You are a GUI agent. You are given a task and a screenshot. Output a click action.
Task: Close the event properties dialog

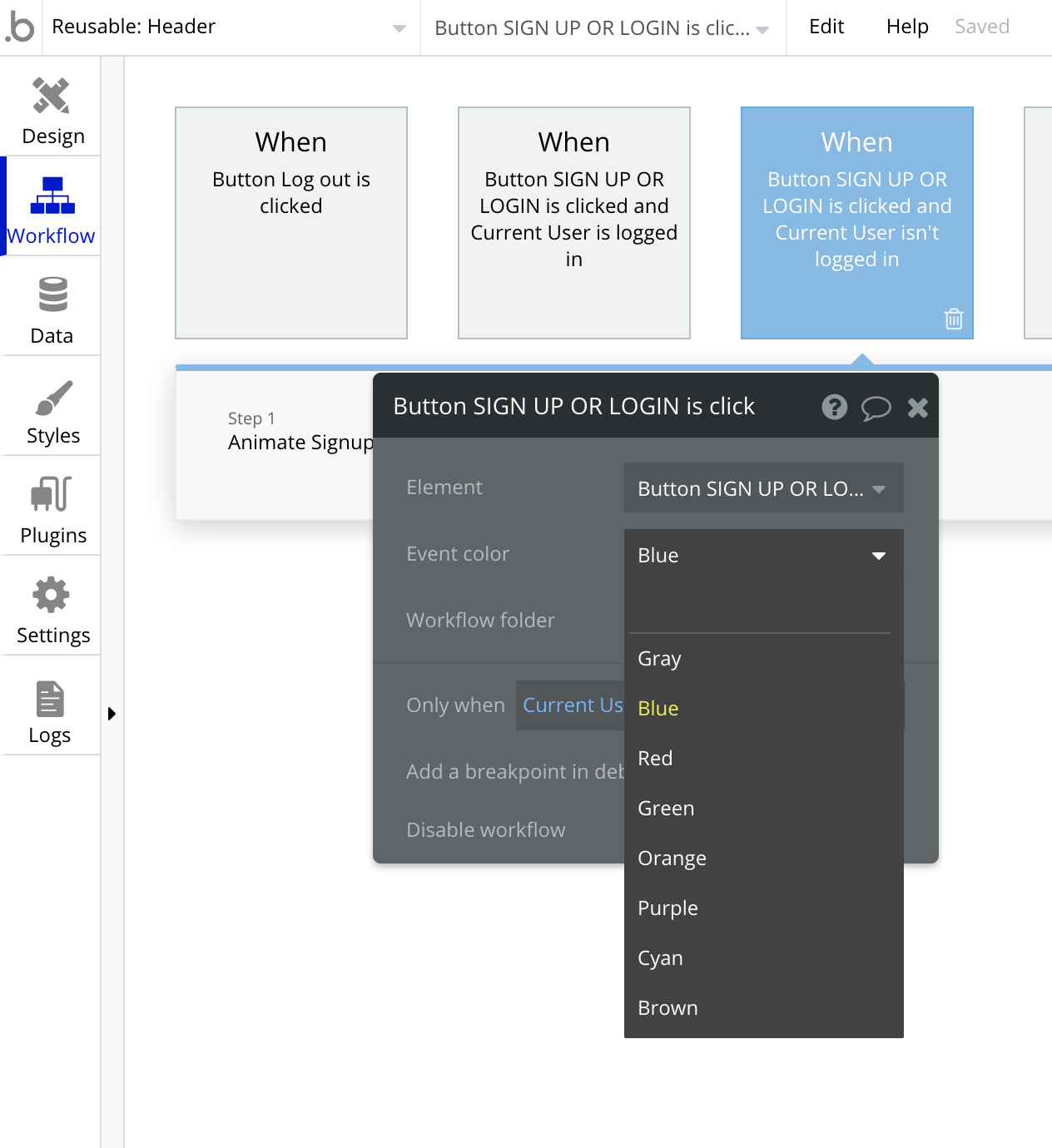click(x=917, y=407)
